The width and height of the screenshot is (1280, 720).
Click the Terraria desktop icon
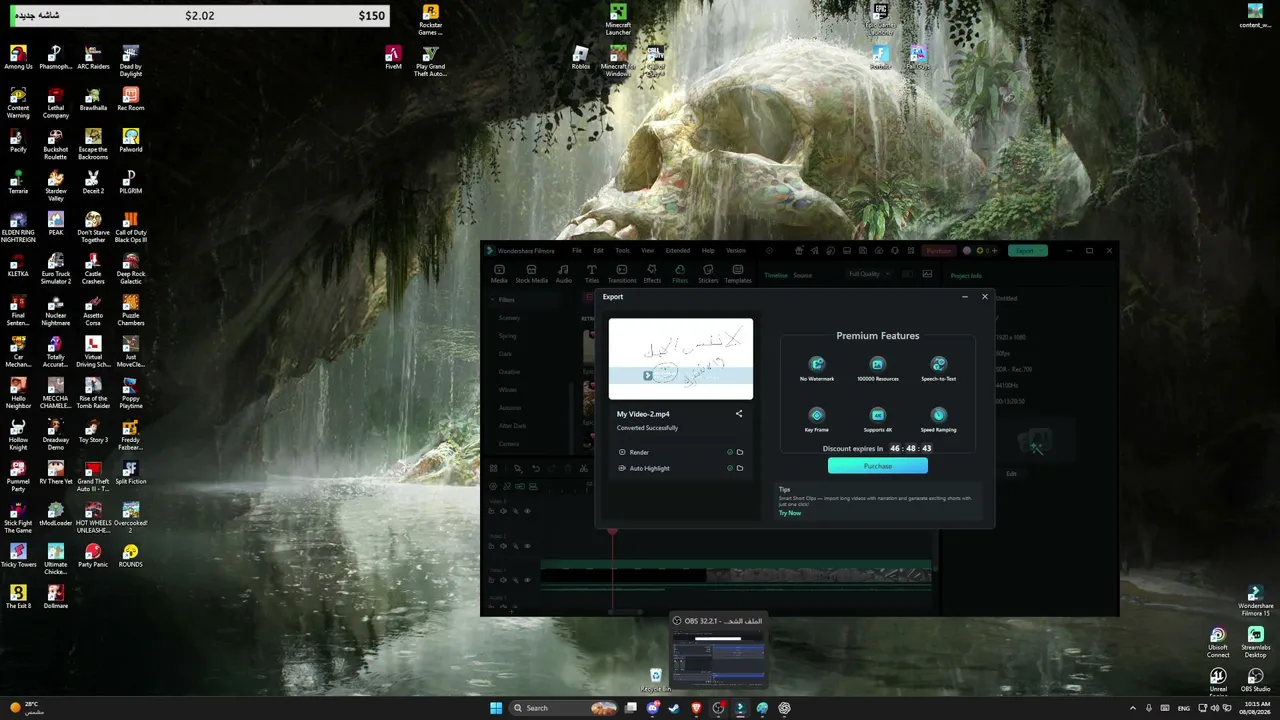point(18,182)
